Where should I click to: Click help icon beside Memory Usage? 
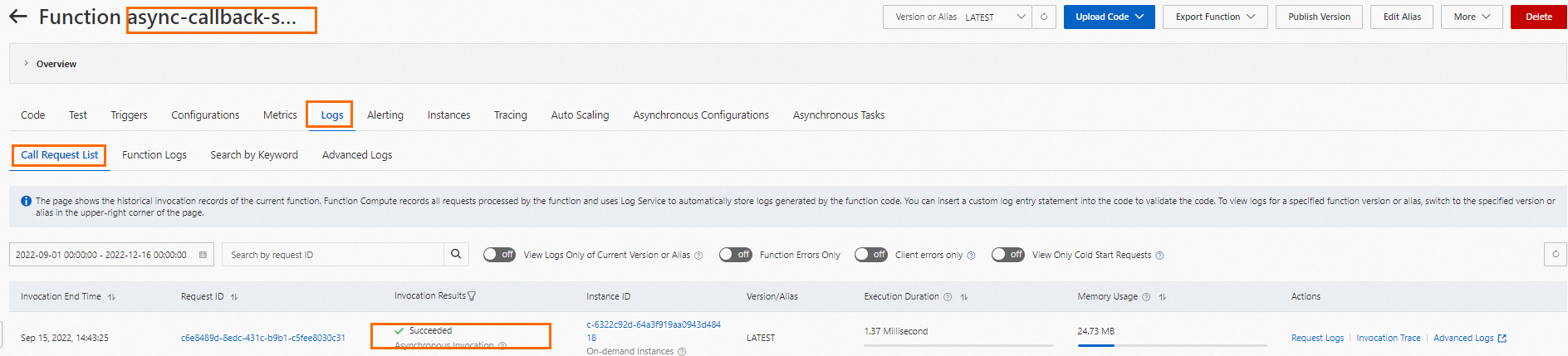point(1146,297)
